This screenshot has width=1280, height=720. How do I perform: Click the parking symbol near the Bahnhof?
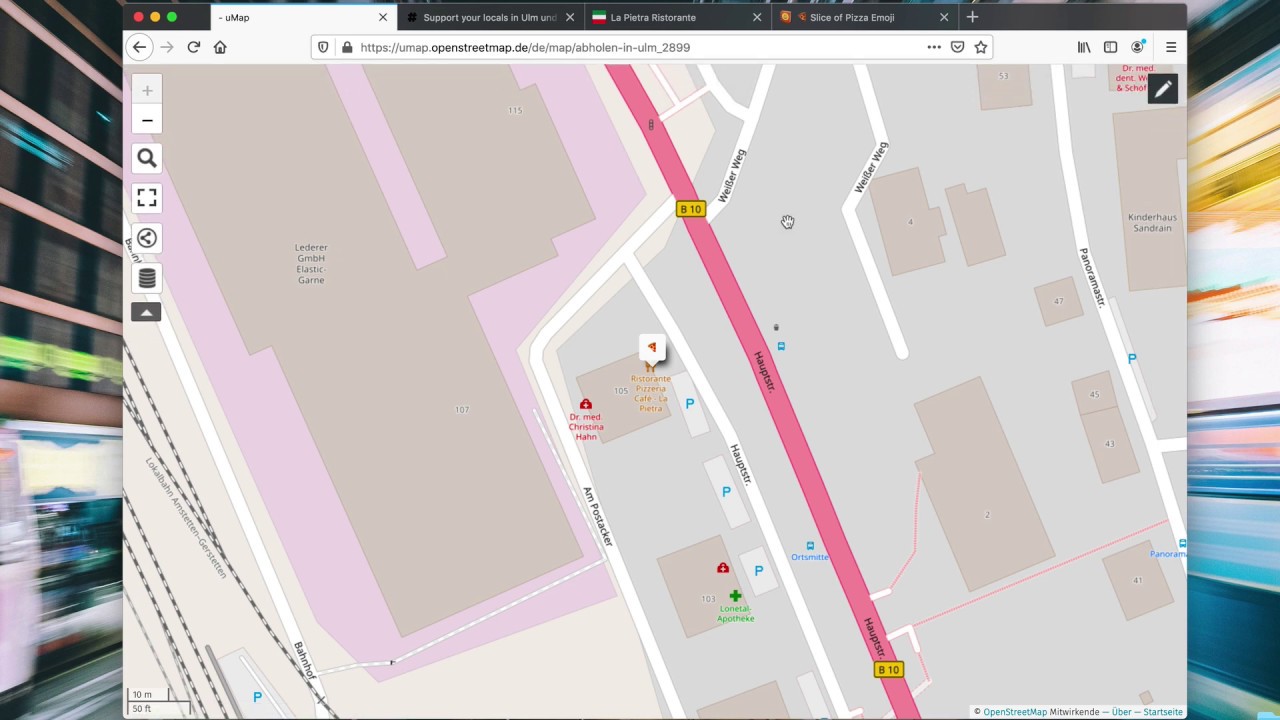257,697
